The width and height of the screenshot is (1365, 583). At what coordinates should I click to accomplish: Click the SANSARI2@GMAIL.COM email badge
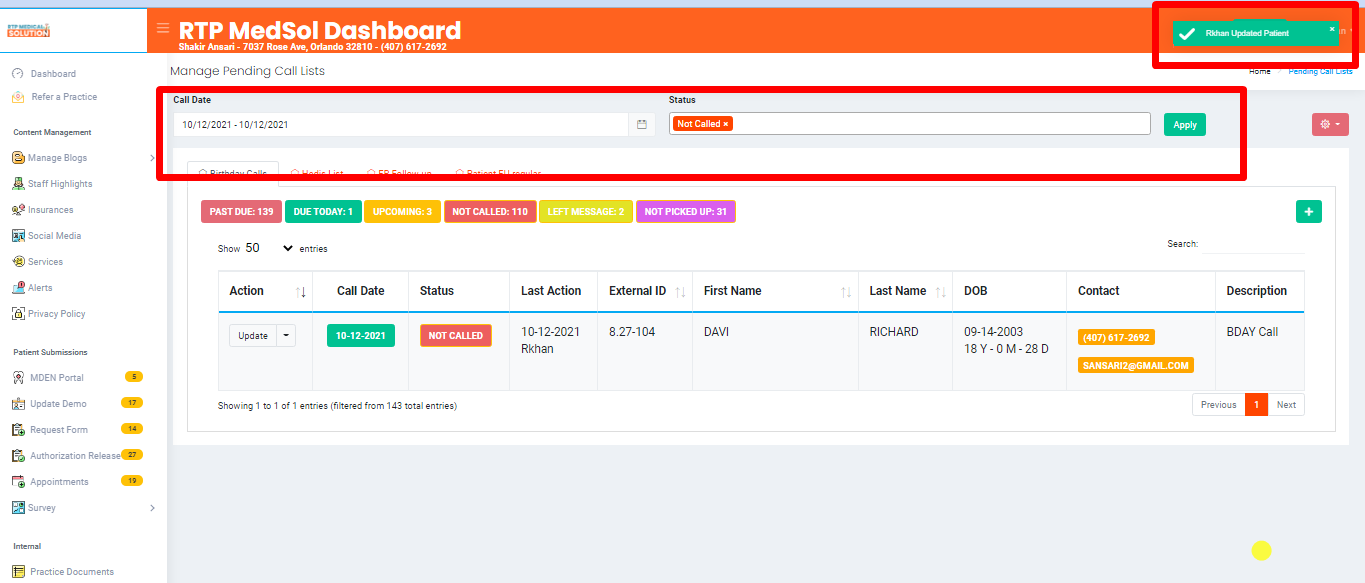tap(1136, 365)
